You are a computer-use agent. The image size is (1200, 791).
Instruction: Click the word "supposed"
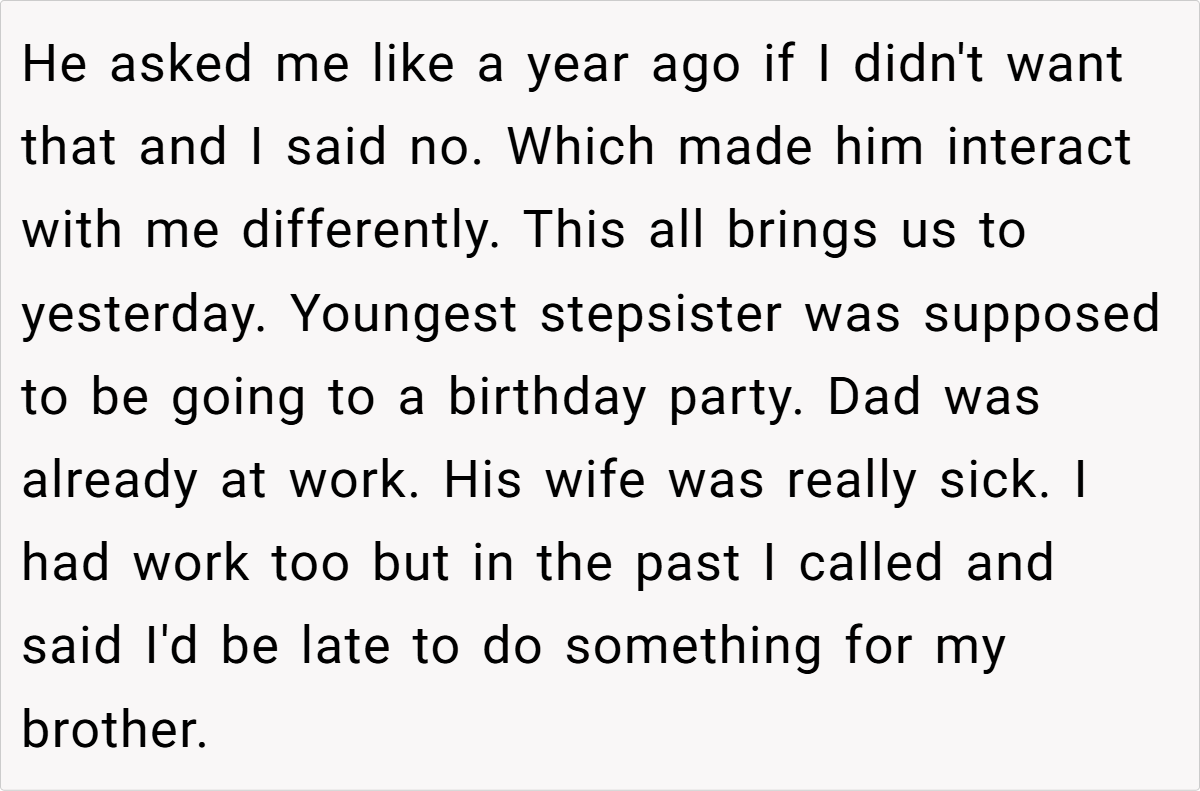pos(1040,316)
